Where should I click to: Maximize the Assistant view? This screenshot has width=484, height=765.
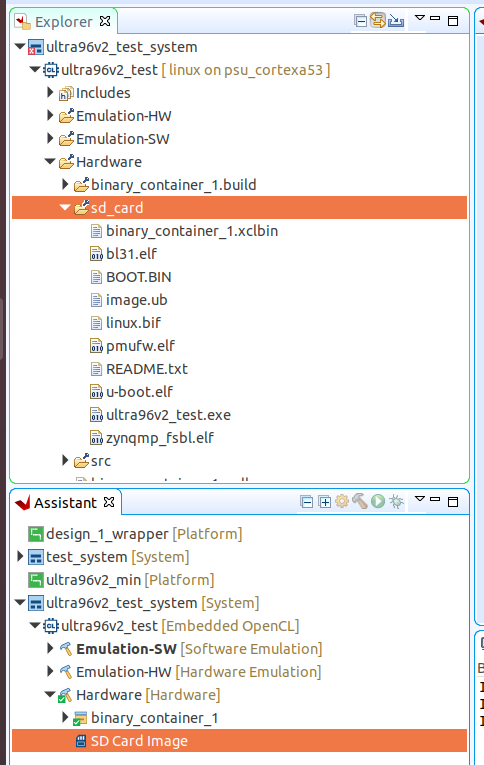click(x=453, y=502)
